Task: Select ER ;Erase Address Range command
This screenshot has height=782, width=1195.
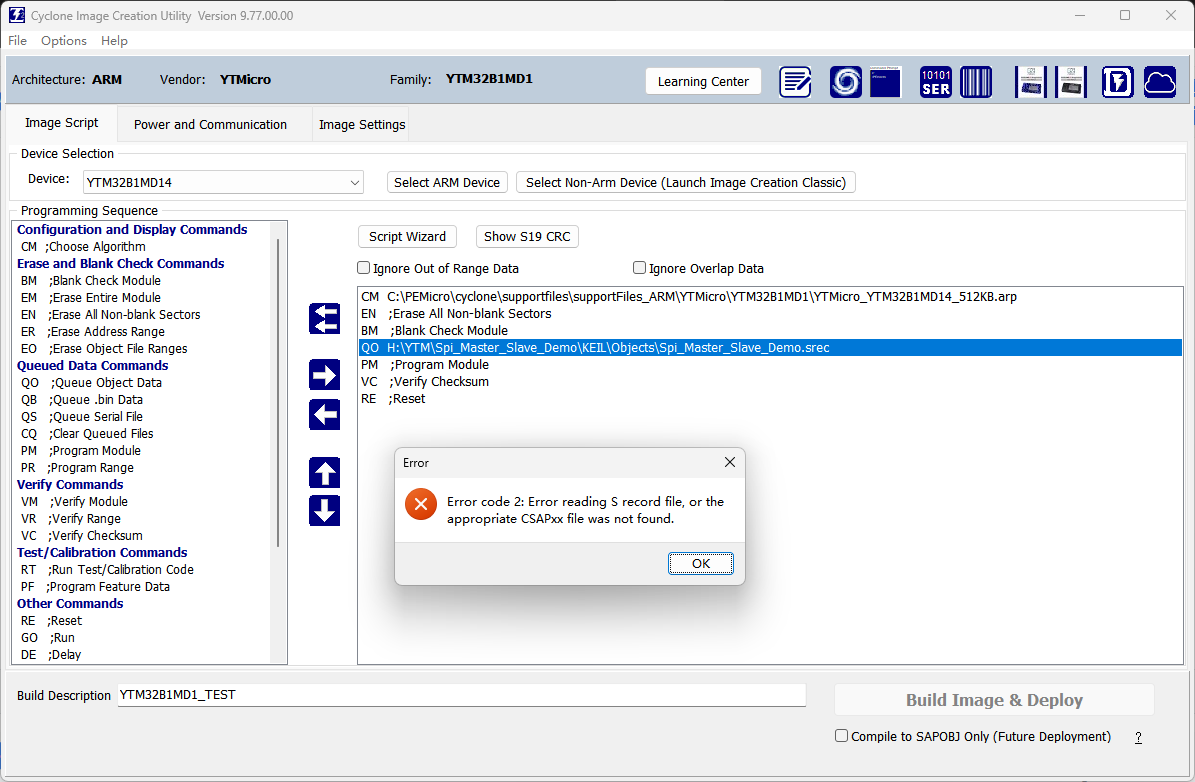Action: (92, 332)
